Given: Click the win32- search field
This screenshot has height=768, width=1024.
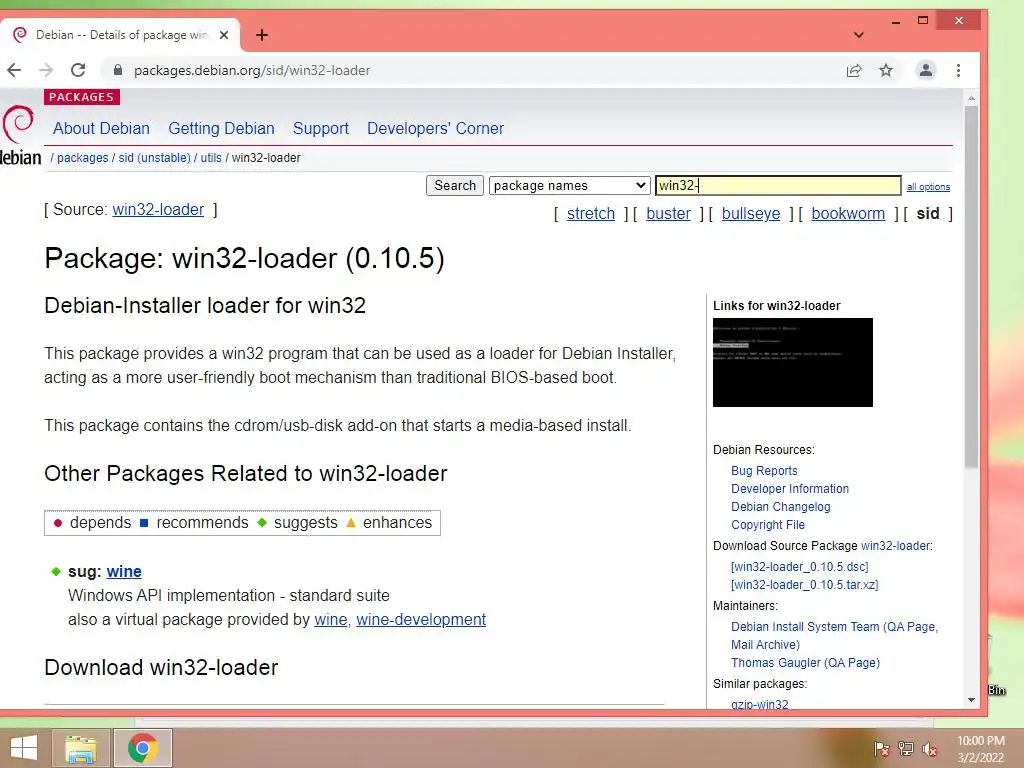Looking at the screenshot, I should point(778,185).
